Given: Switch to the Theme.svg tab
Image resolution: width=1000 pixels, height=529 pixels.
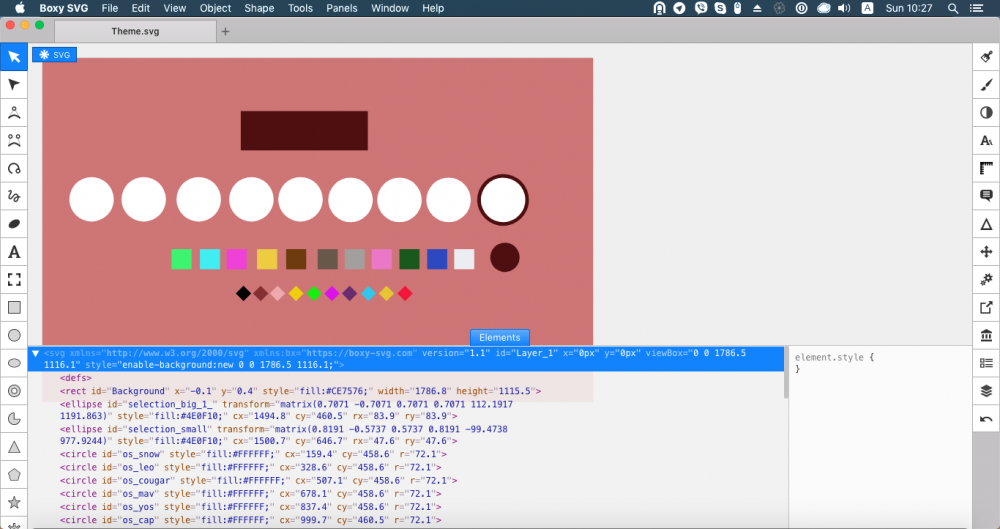Looking at the screenshot, I should [x=135, y=31].
